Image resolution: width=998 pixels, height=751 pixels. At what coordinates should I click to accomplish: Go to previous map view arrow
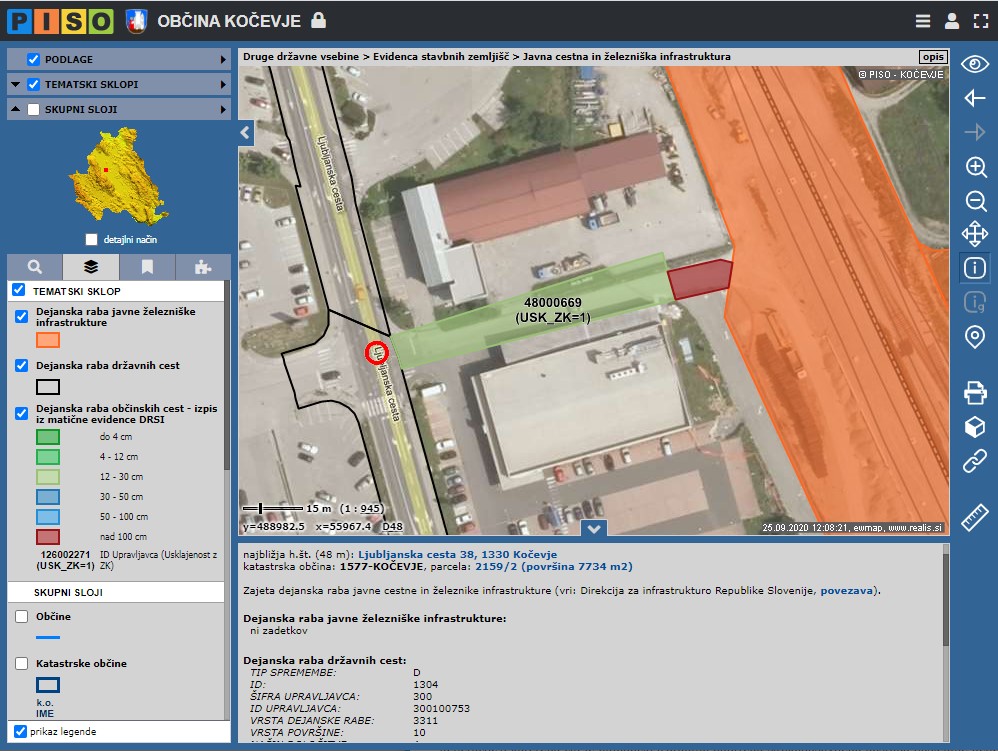(975, 98)
